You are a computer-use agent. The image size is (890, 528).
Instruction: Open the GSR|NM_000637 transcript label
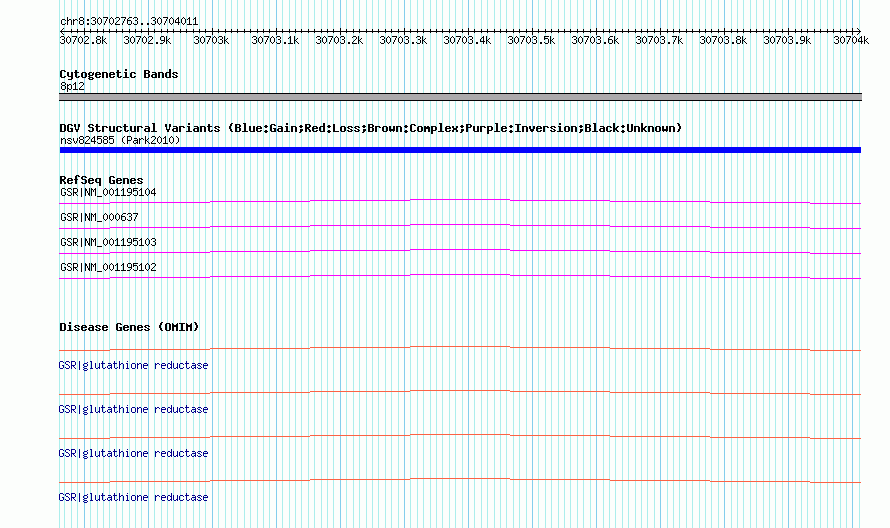(99, 217)
